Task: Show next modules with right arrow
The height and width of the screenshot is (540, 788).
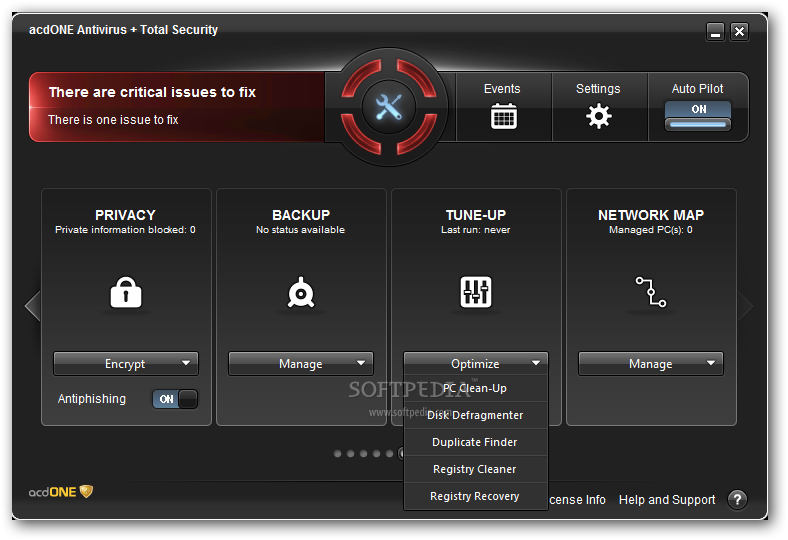Action: pyautogui.click(x=745, y=305)
